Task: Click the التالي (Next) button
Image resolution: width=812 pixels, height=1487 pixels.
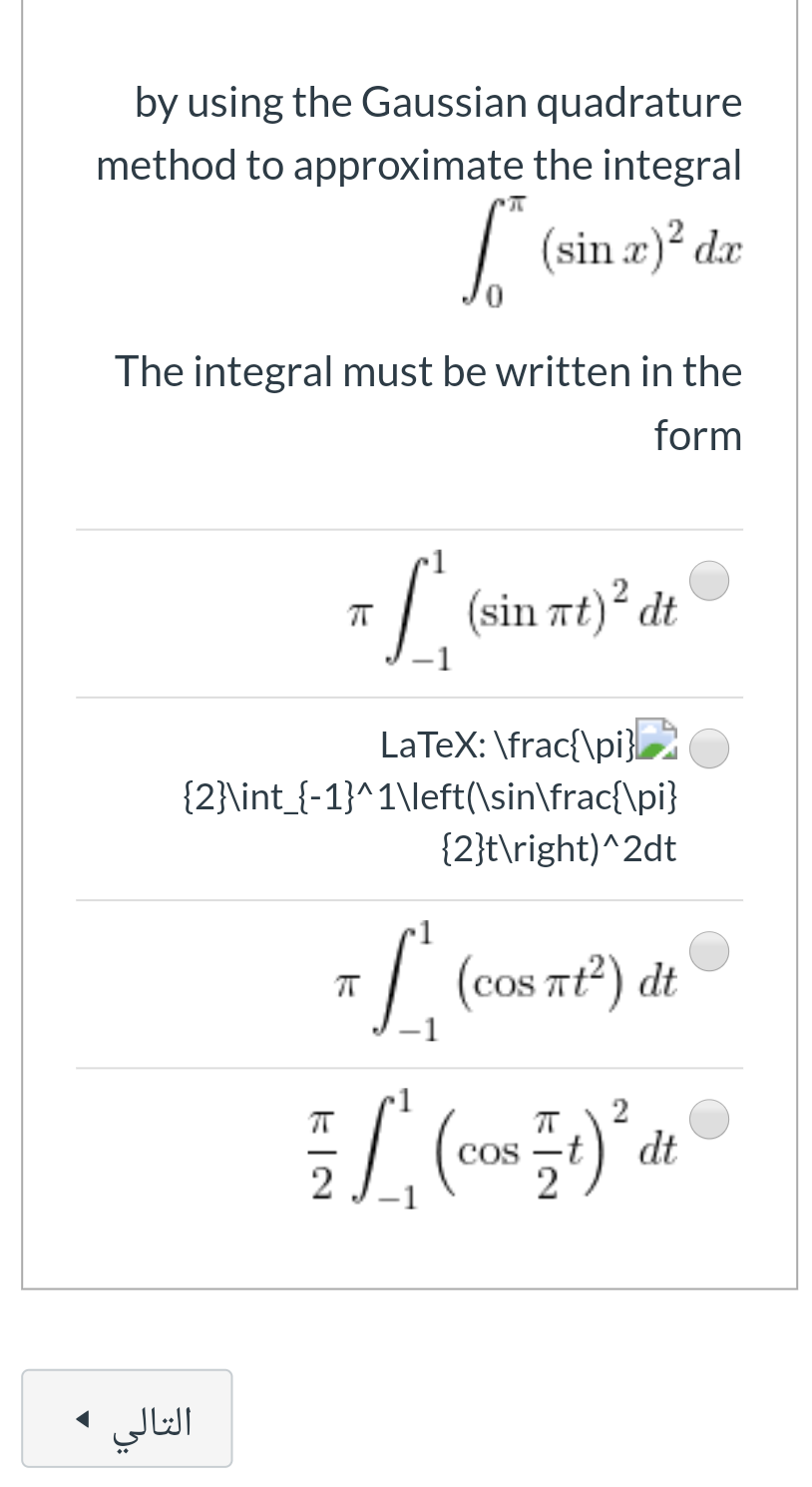Action: coord(126,1417)
